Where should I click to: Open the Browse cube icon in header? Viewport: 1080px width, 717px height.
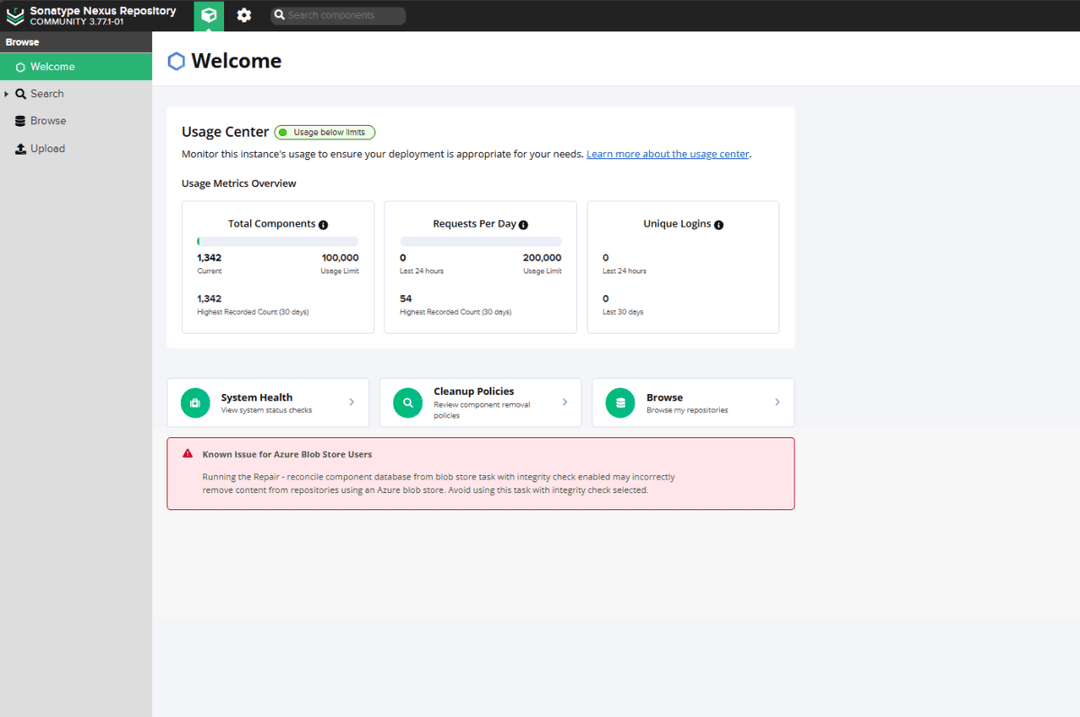point(209,15)
